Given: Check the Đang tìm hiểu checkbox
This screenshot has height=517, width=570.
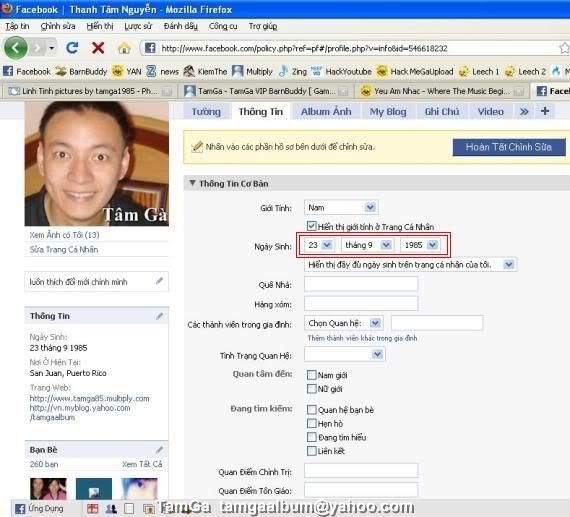Looking at the screenshot, I should (x=312, y=437).
